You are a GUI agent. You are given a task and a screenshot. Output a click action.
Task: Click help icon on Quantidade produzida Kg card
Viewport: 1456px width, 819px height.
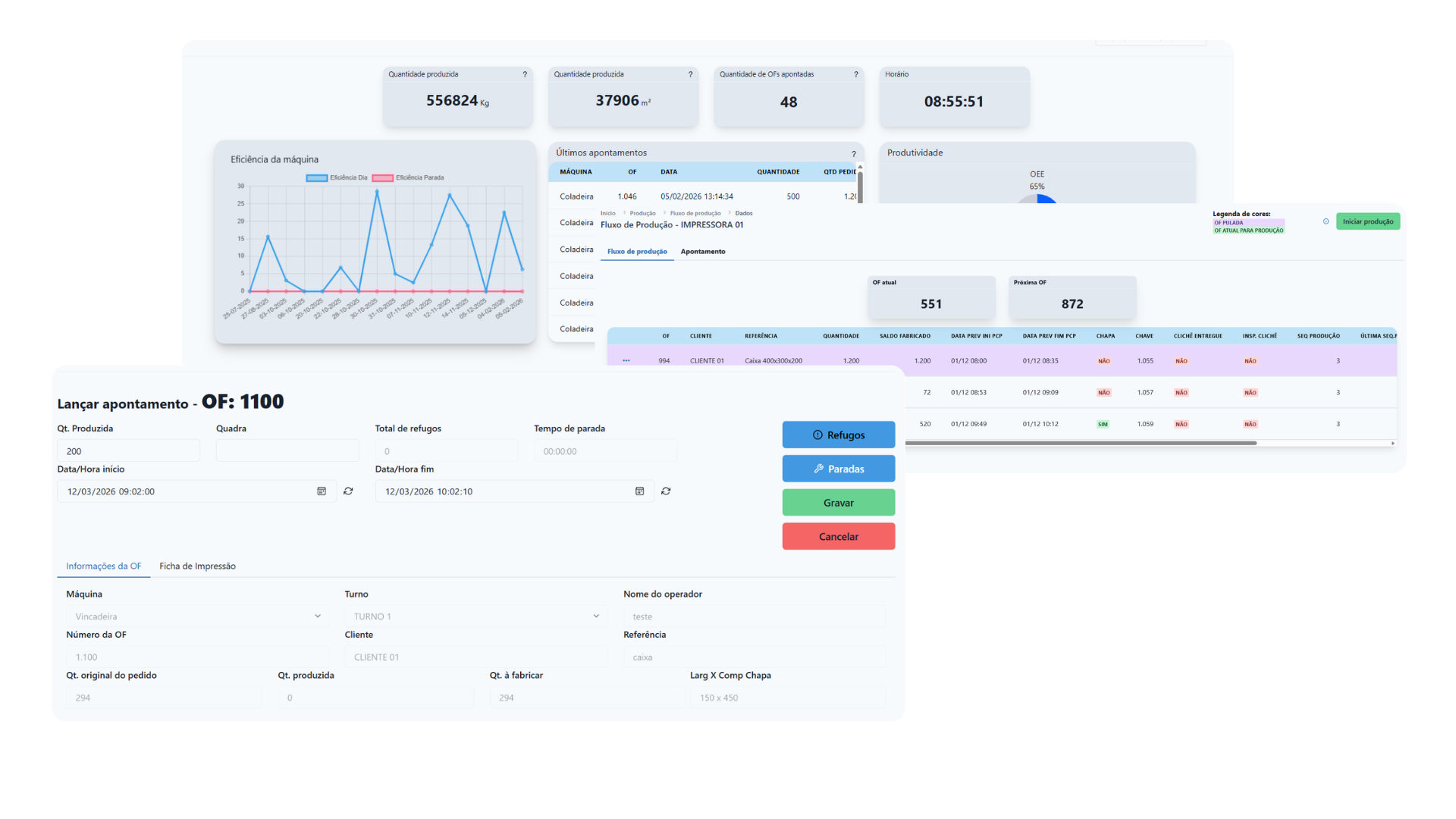point(525,74)
